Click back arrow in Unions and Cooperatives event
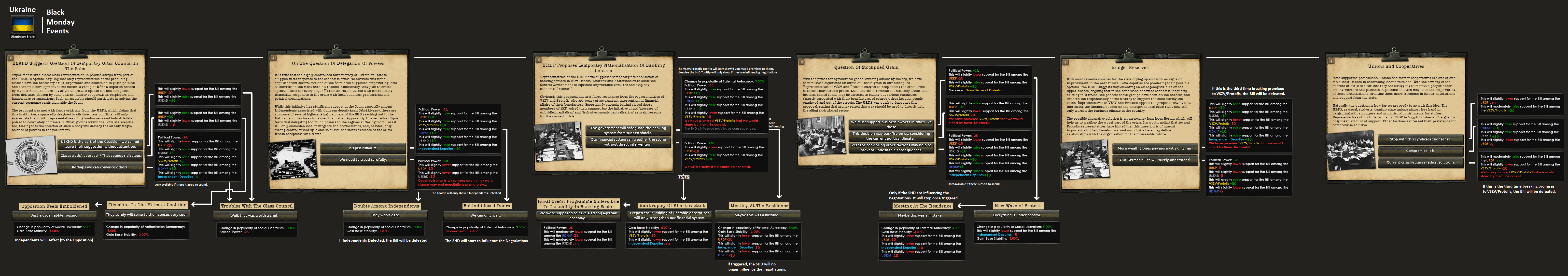 click(1331, 61)
